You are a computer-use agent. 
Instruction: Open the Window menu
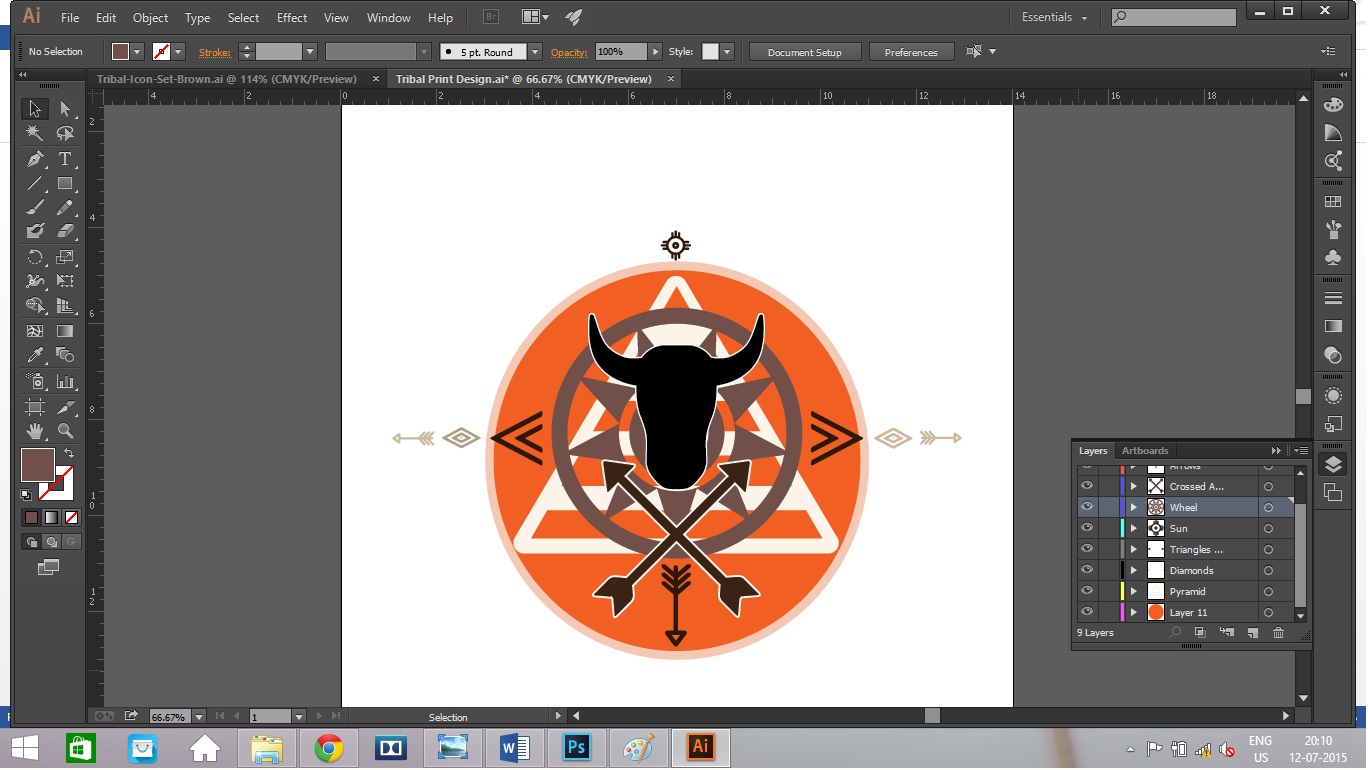tap(389, 18)
